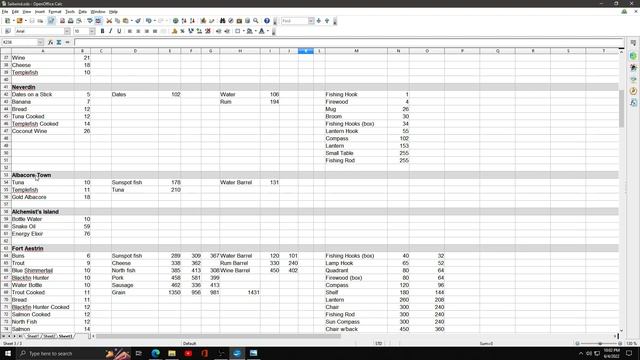Viewport: 640px width, 360px height.
Task: Open the Name Box dropdown arrow
Action: [40, 42]
